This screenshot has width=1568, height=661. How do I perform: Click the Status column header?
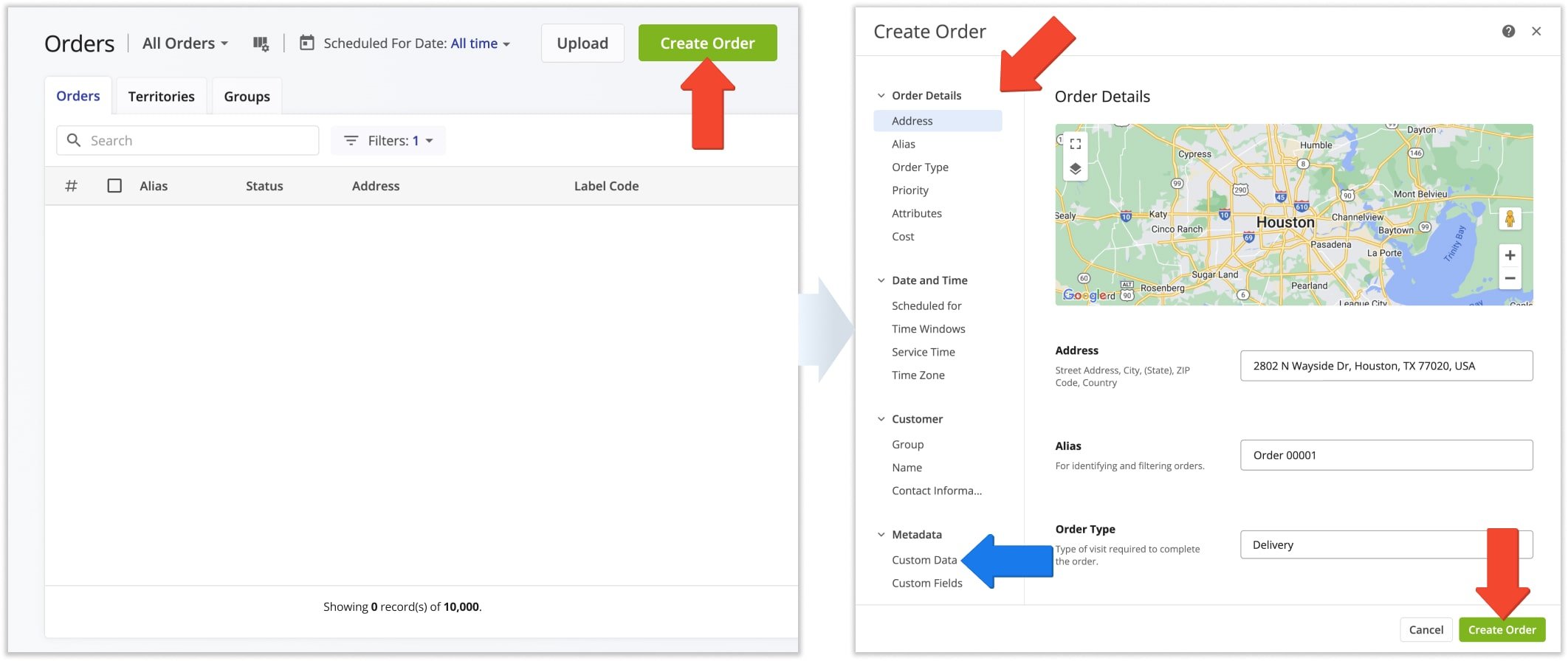click(264, 186)
